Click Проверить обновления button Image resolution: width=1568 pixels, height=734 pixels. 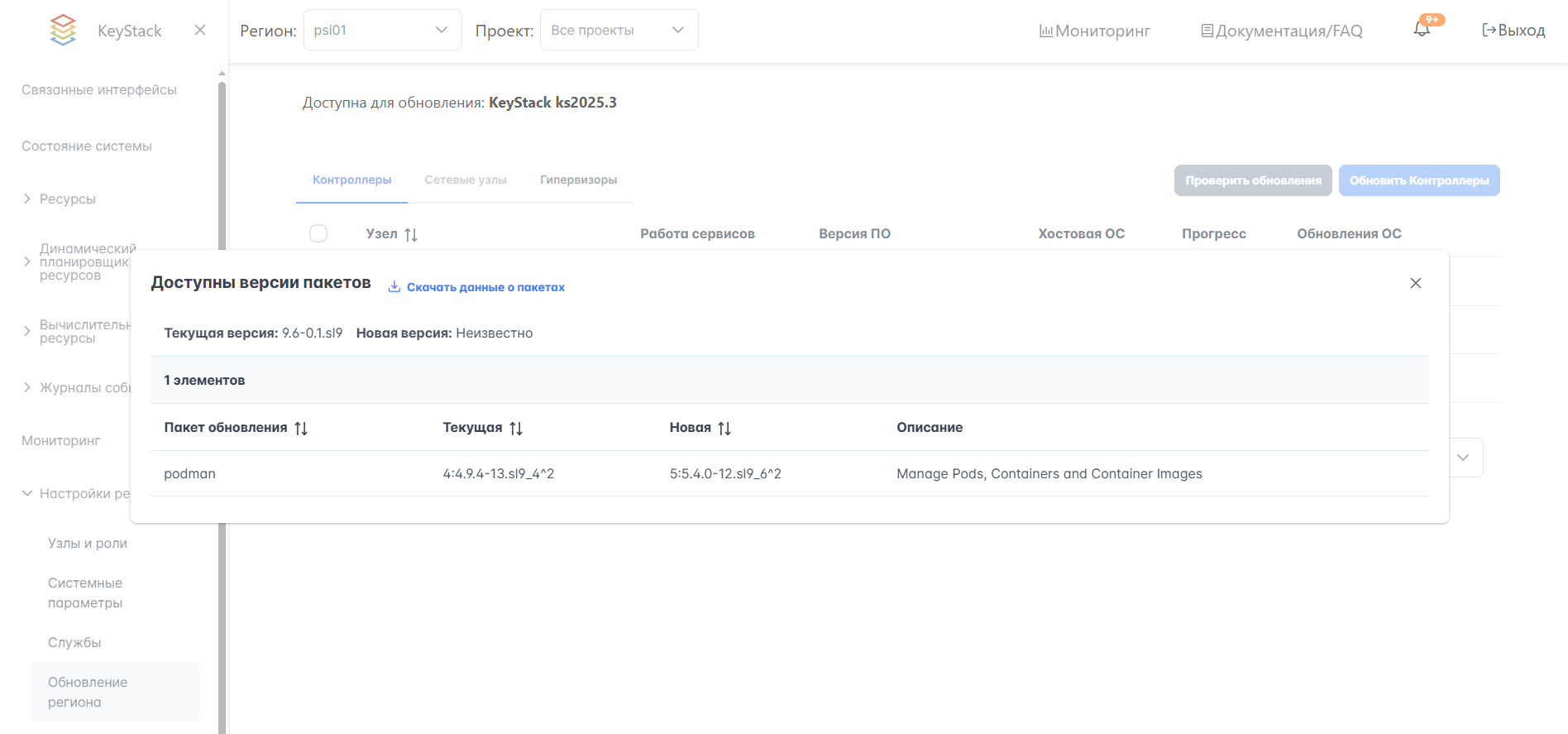(1252, 180)
